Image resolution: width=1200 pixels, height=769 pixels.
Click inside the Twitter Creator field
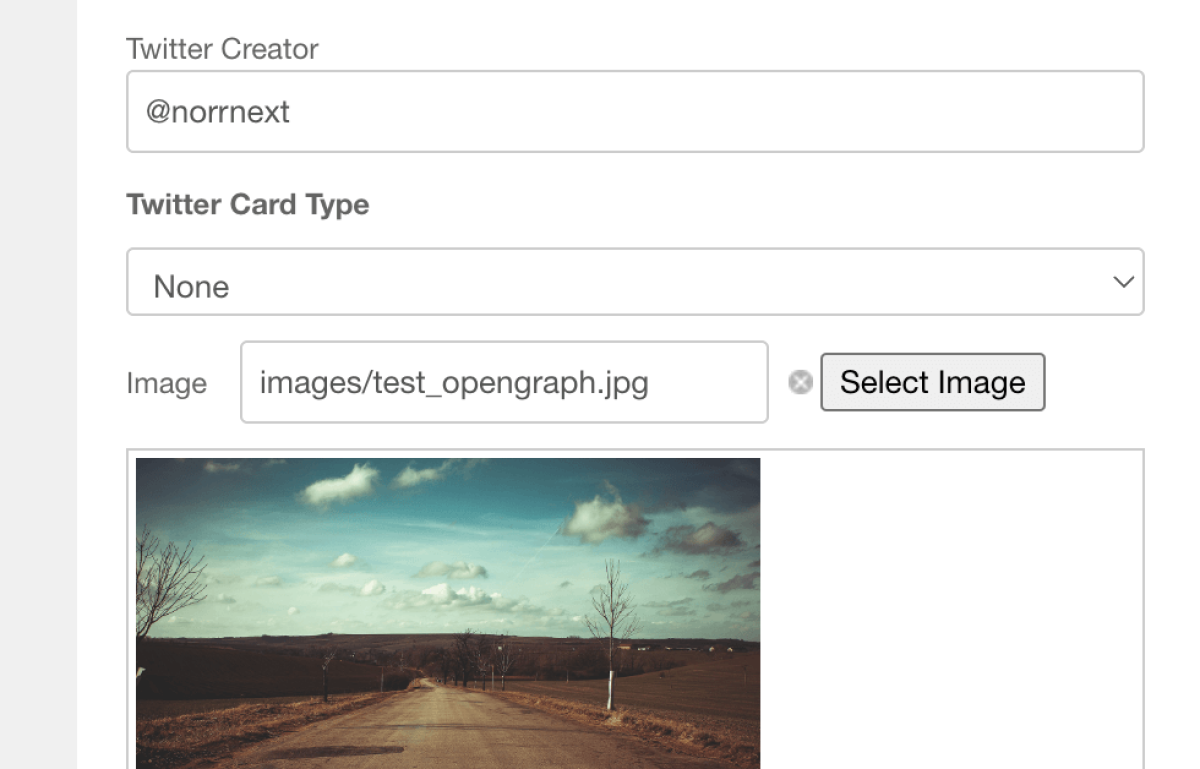coord(635,111)
